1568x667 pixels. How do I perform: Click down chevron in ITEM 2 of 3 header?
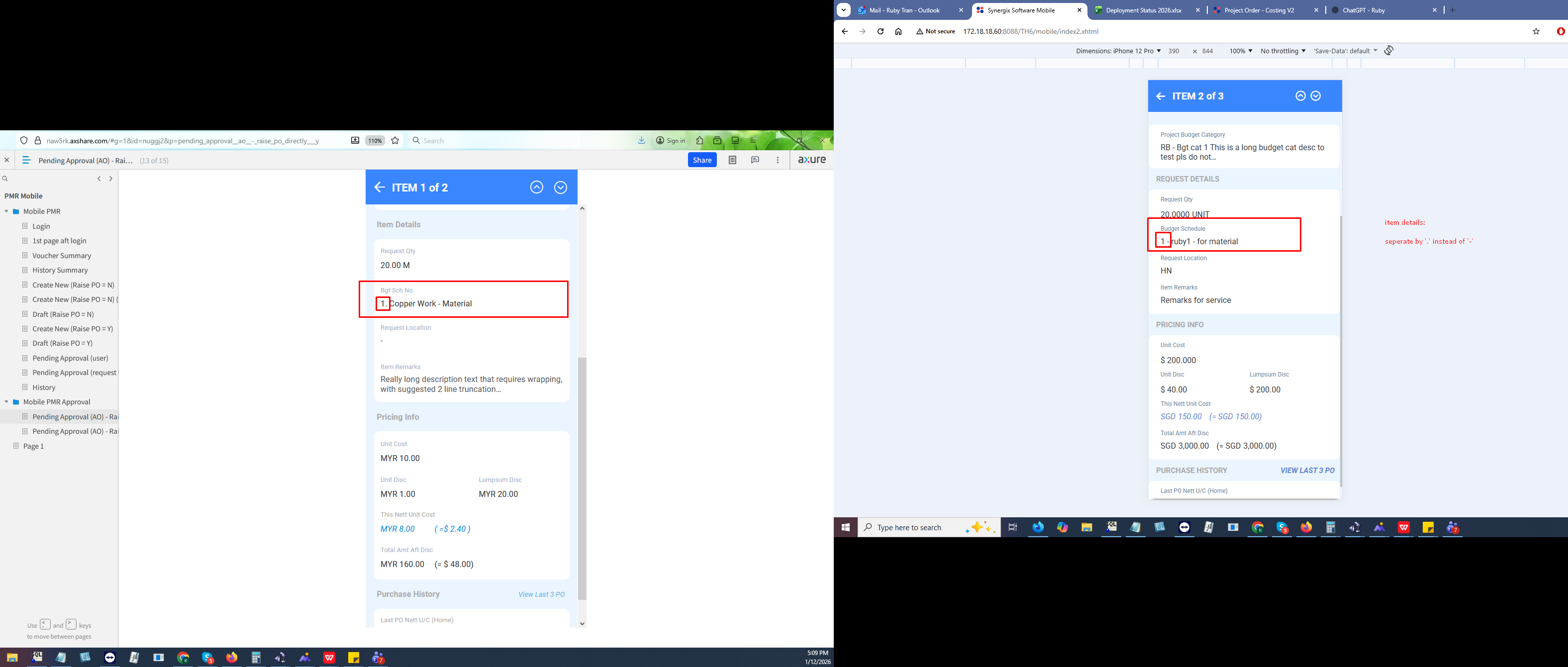click(x=1316, y=96)
